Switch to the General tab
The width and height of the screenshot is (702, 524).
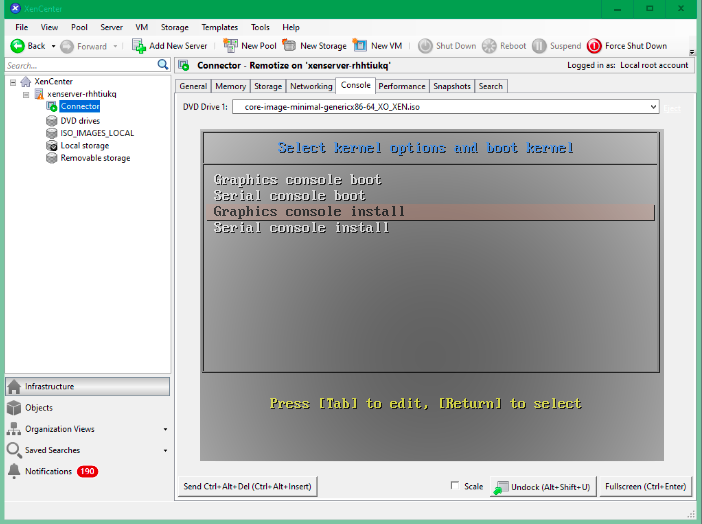click(x=193, y=86)
